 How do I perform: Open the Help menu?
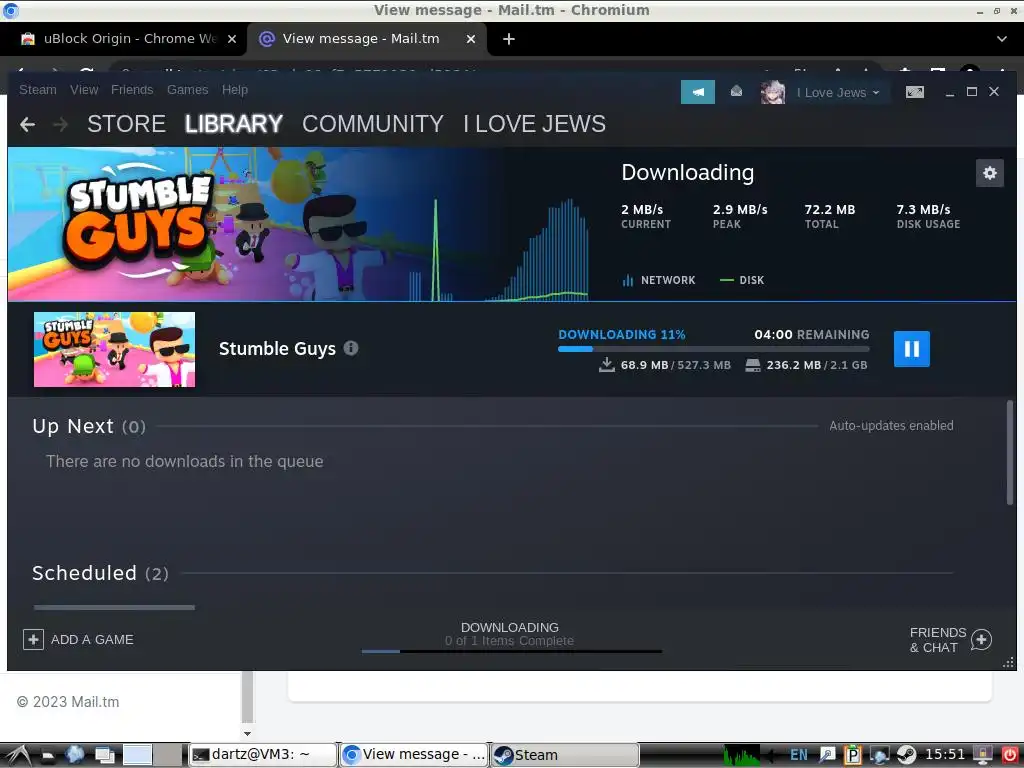coord(234,89)
